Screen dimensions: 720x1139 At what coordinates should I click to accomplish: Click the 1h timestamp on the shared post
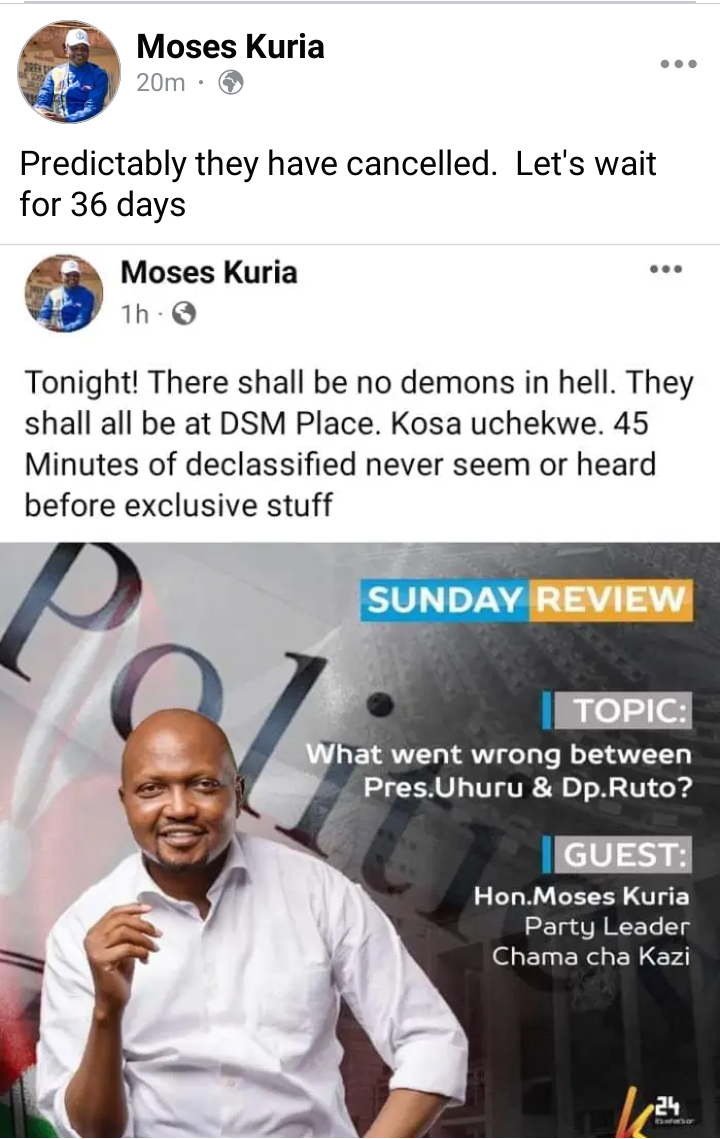(x=134, y=314)
